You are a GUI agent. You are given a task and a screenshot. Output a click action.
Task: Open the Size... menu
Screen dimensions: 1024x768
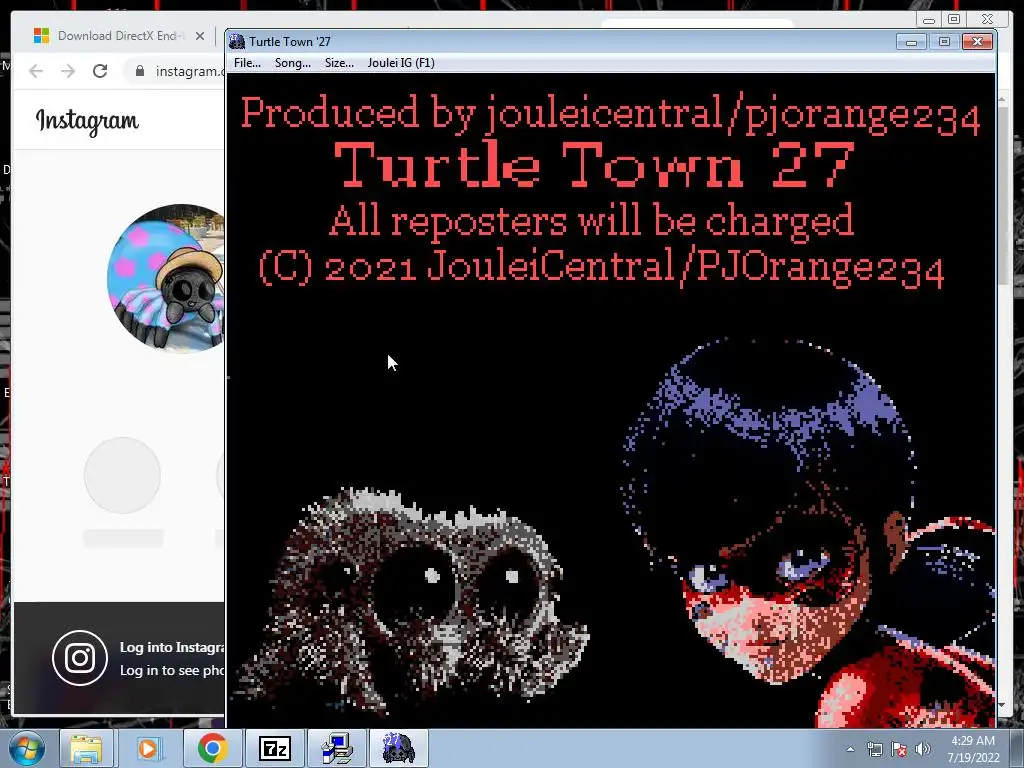[339, 63]
